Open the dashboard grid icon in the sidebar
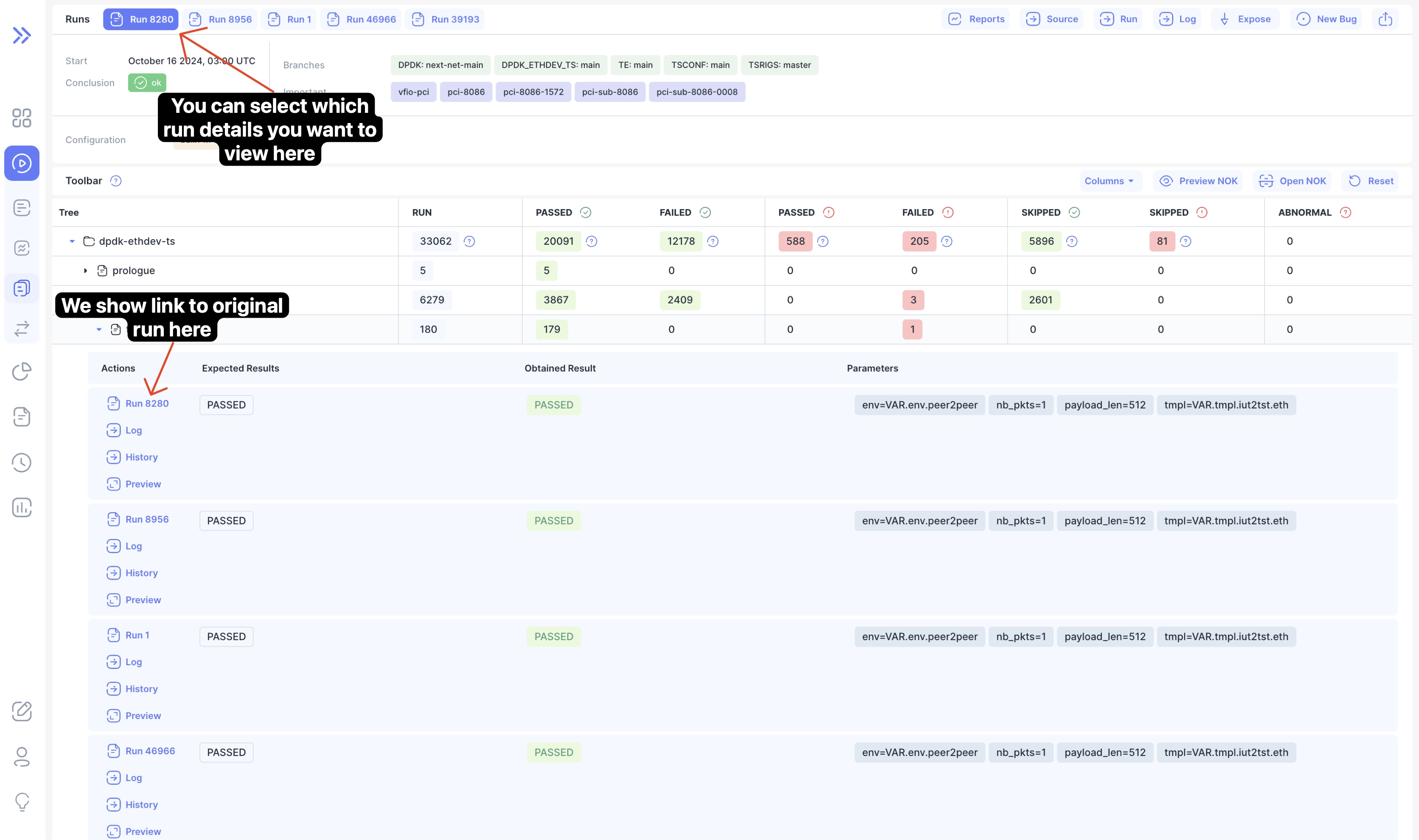The image size is (1419, 840). tap(22, 118)
